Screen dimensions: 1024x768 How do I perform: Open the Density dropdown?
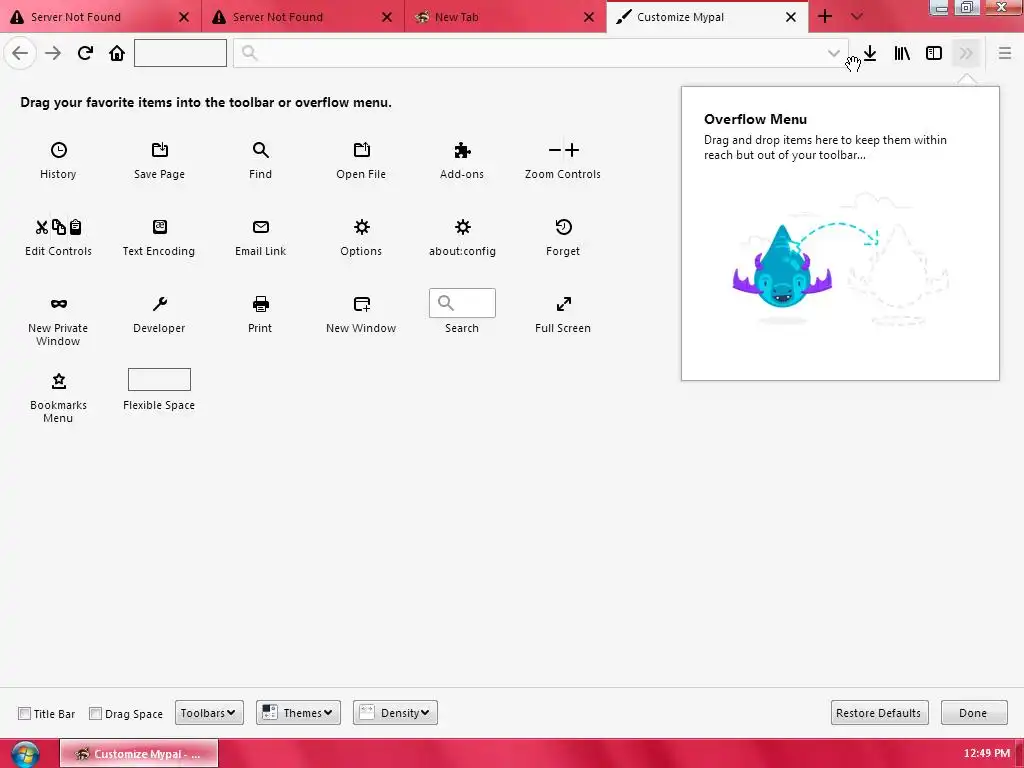(x=395, y=713)
